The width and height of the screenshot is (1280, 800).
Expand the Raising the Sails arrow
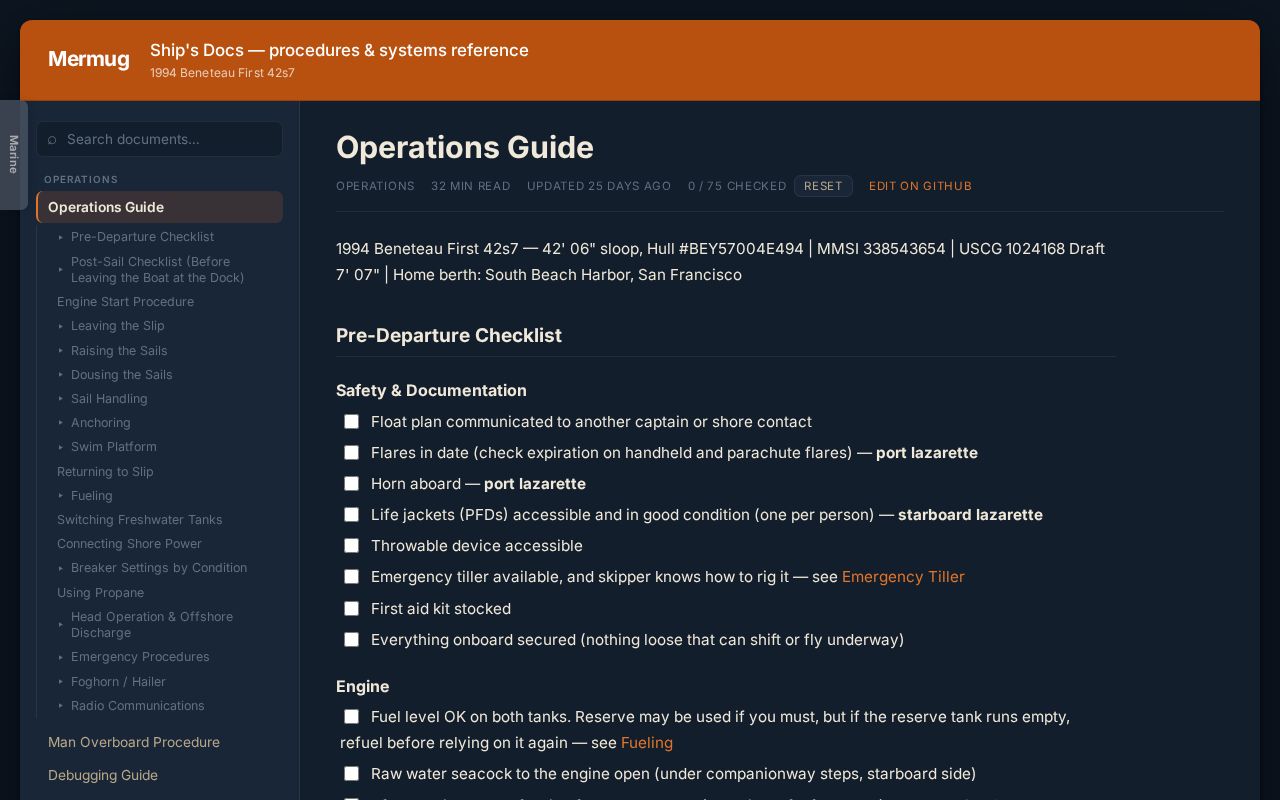(61, 351)
